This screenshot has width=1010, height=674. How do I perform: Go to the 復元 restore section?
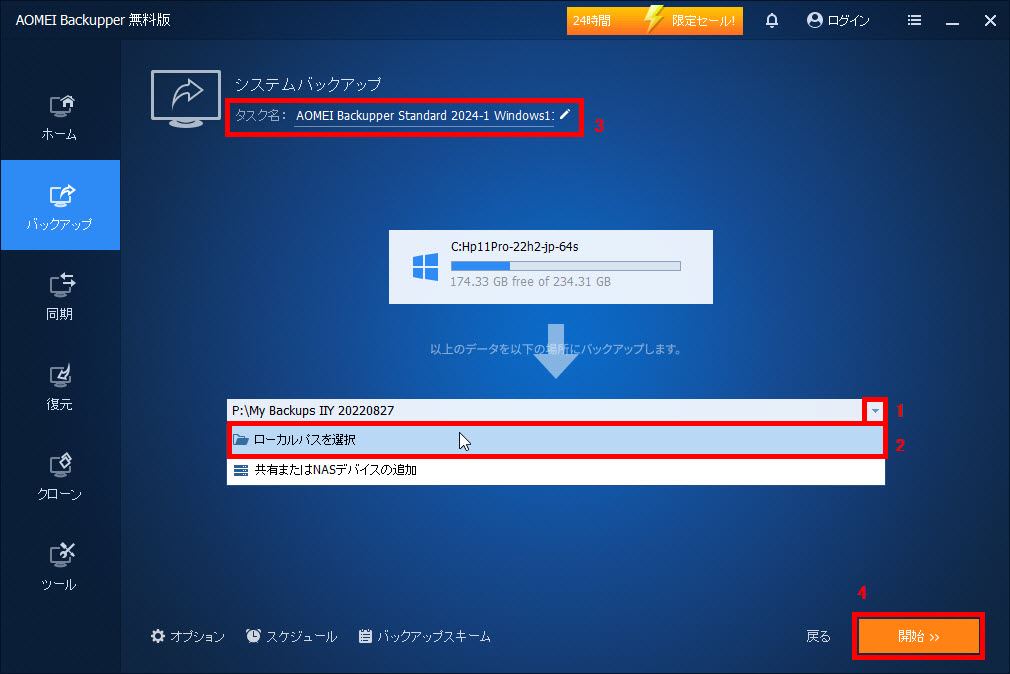[x=60, y=386]
